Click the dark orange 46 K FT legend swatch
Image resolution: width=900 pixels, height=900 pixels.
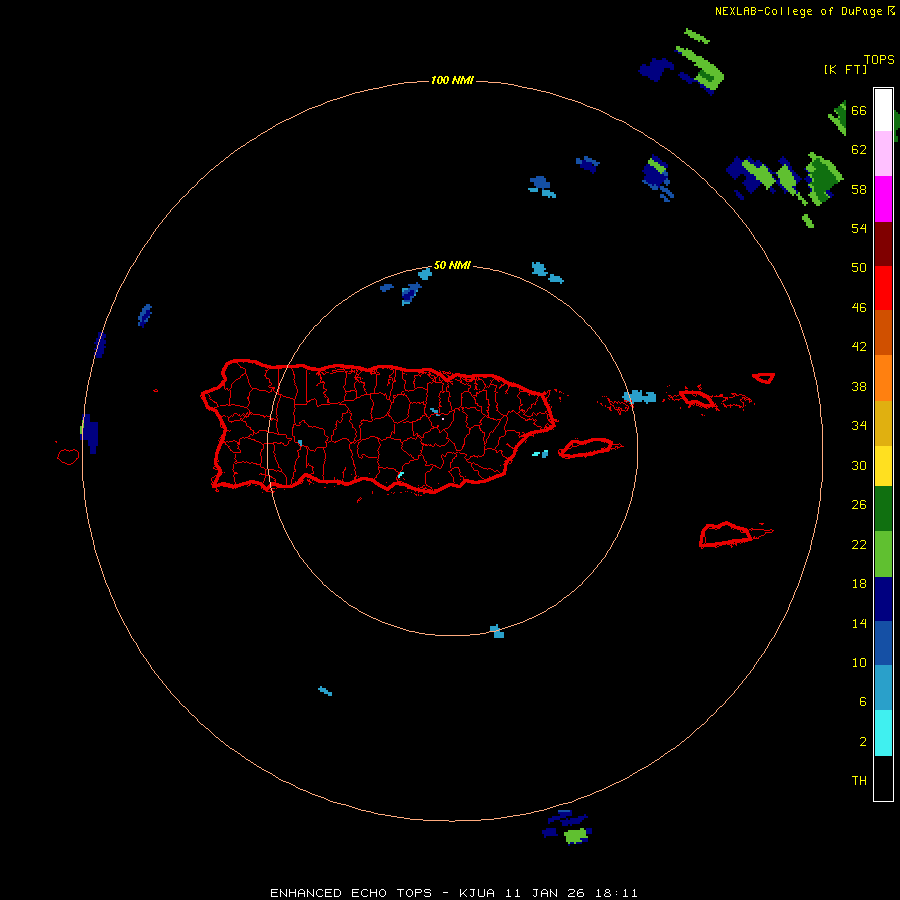click(883, 332)
